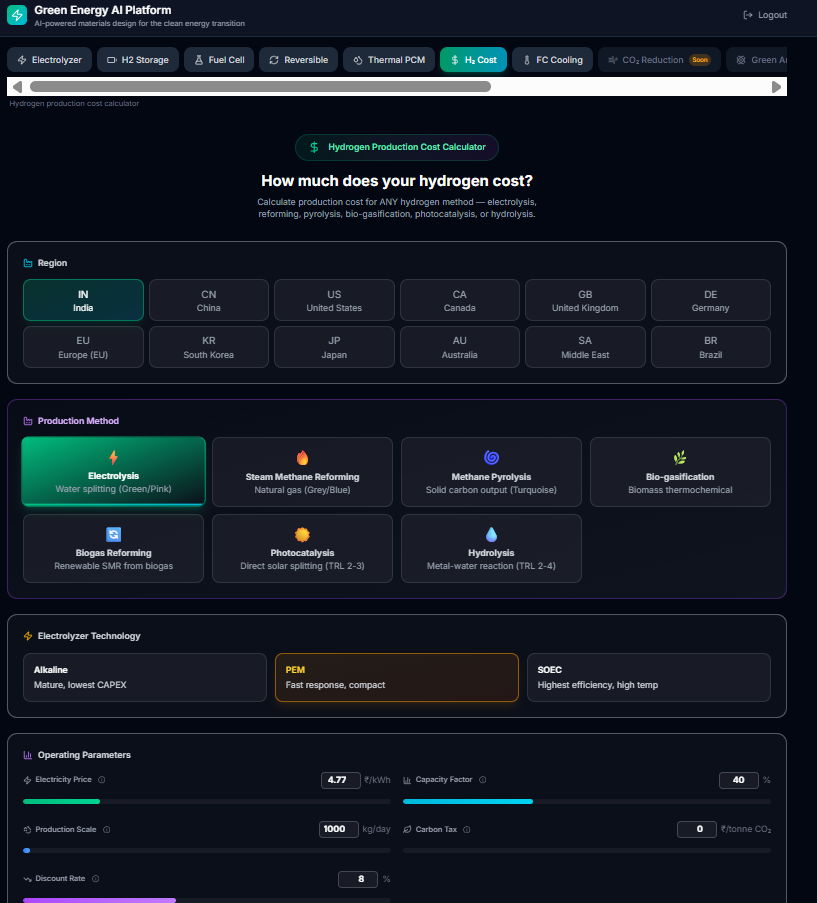
Task: Select India as the region
Action: (x=83, y=300)
